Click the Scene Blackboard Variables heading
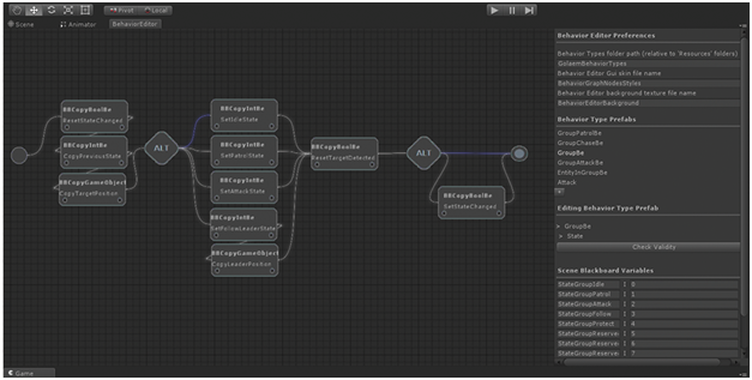The width and height of the screenshot is (752, 380). (x=605, y=271)
